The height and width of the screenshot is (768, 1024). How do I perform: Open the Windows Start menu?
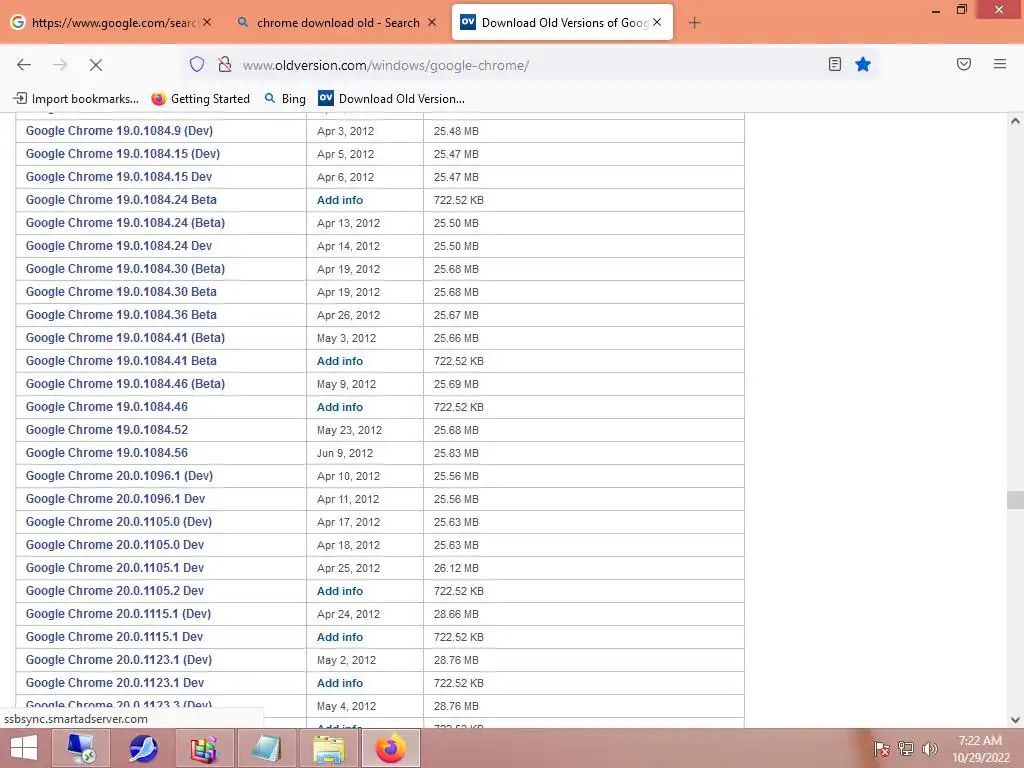tap(24, 748)
